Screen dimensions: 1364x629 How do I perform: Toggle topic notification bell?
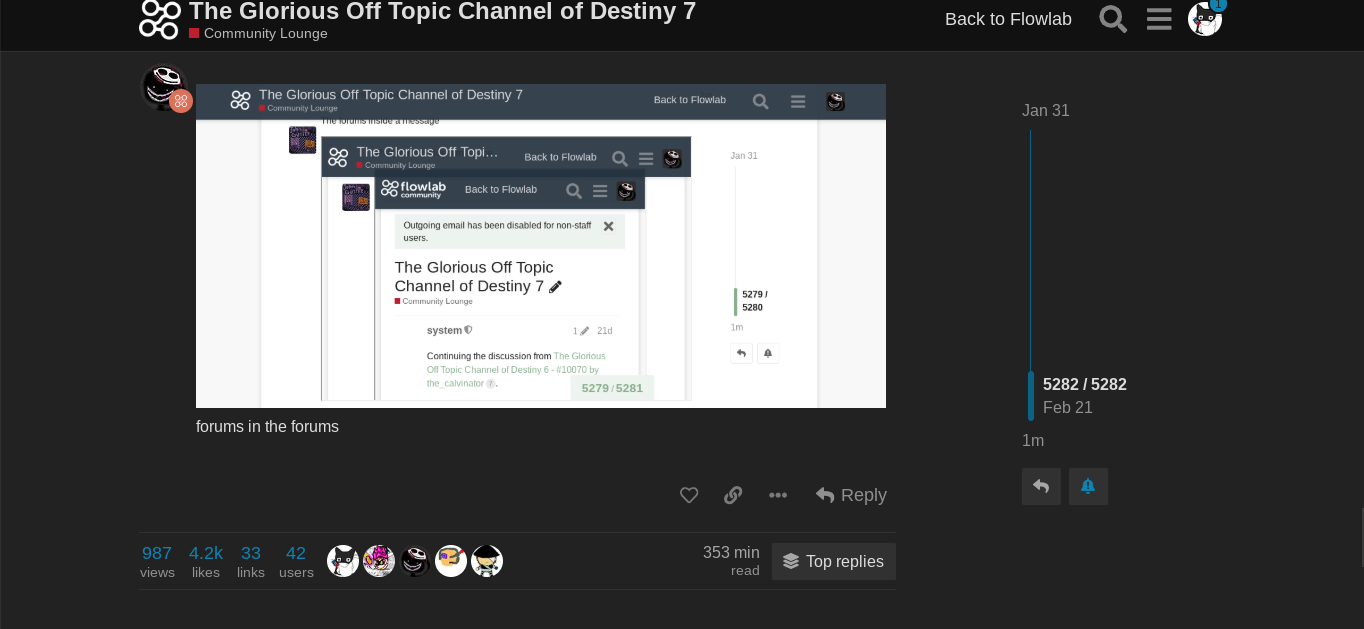[x=1088, y=486]
